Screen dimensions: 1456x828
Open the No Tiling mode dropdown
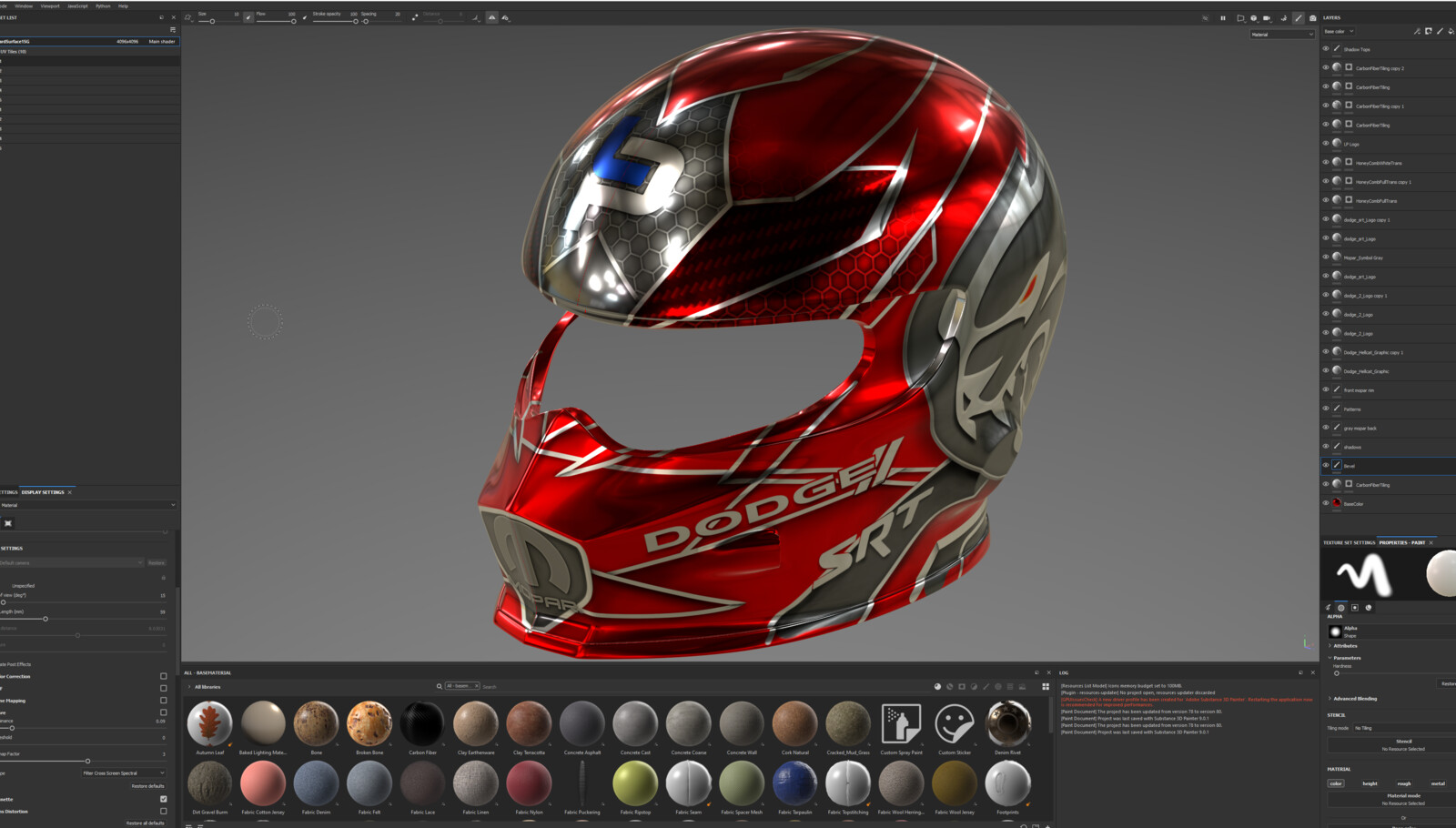(x=1404, y=728)
